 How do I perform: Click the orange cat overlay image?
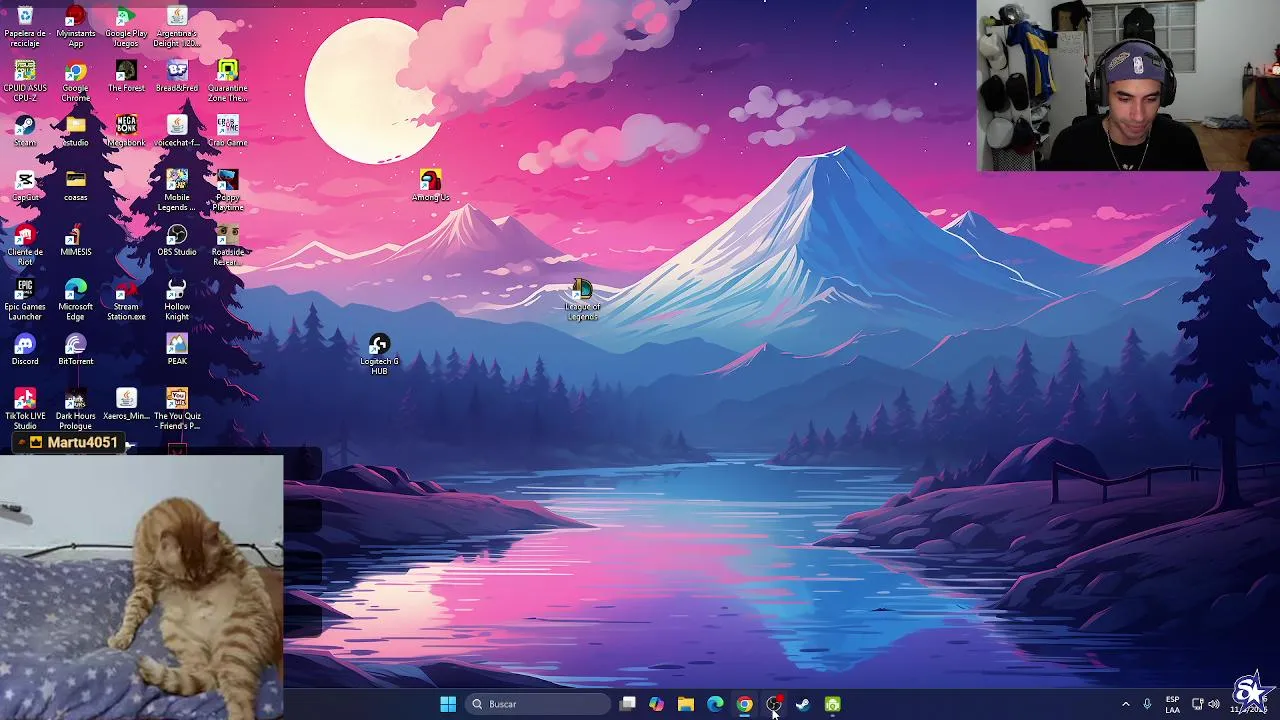click(x=141, y=587)
